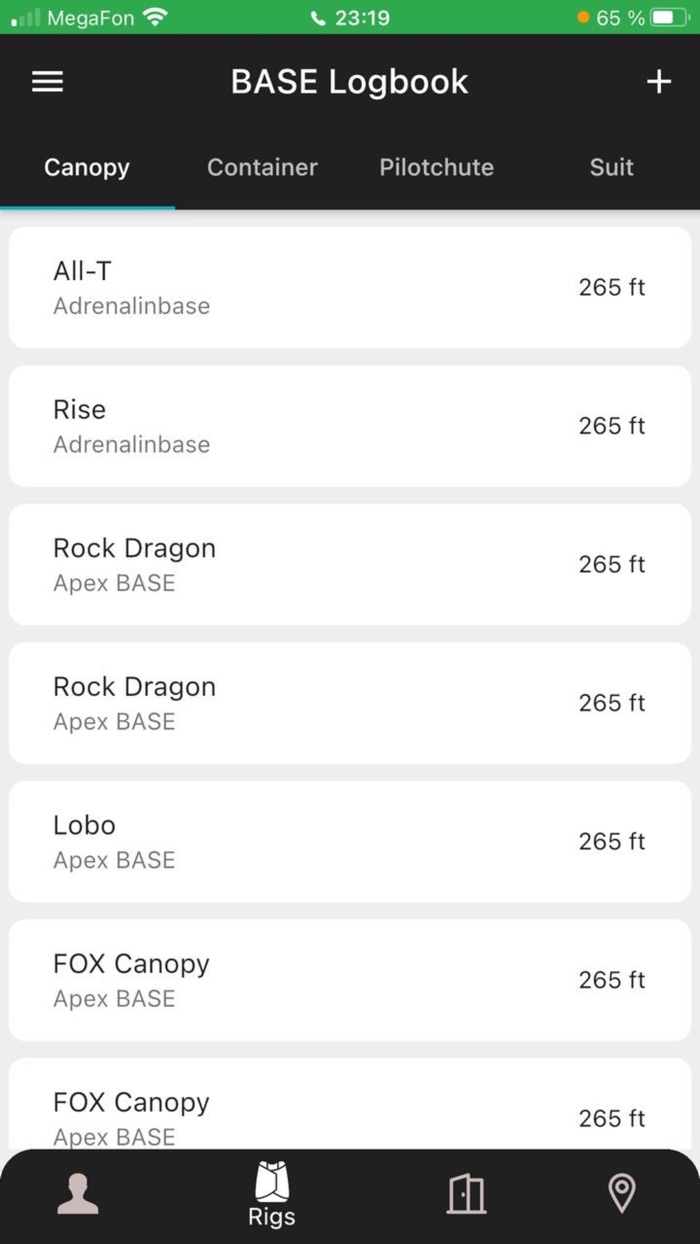Tap the location pin icon in bottom bar
The image size is (700, 1244).
point(622,1193)
